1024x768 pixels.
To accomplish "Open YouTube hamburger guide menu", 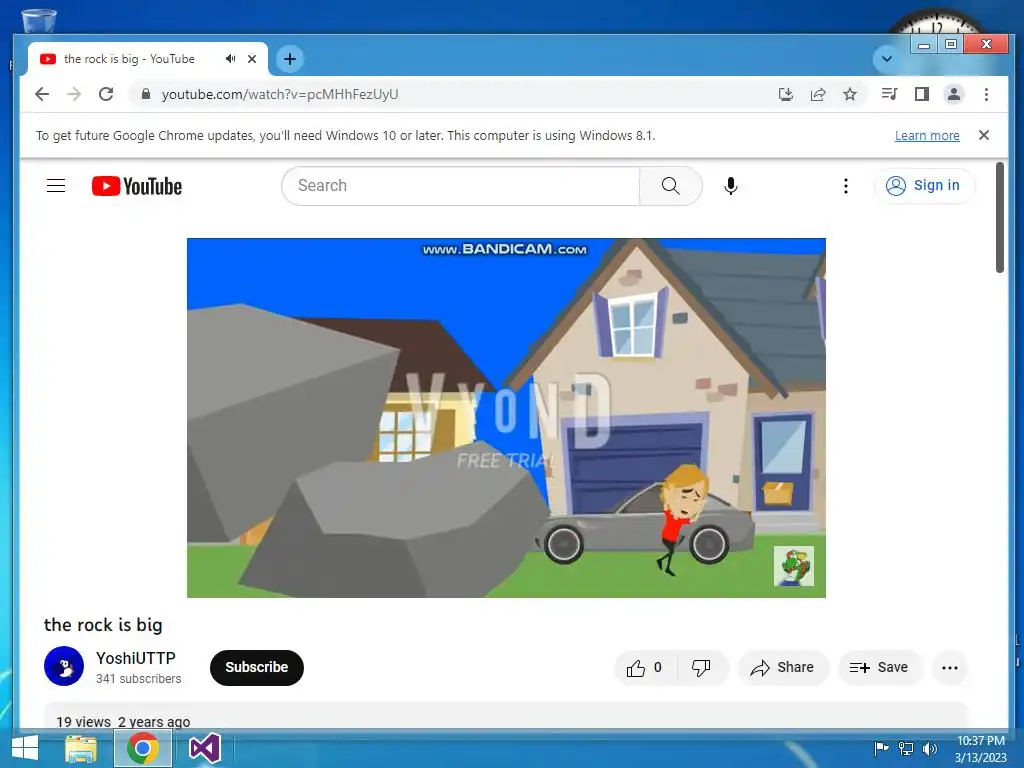I will coord(56,185).
